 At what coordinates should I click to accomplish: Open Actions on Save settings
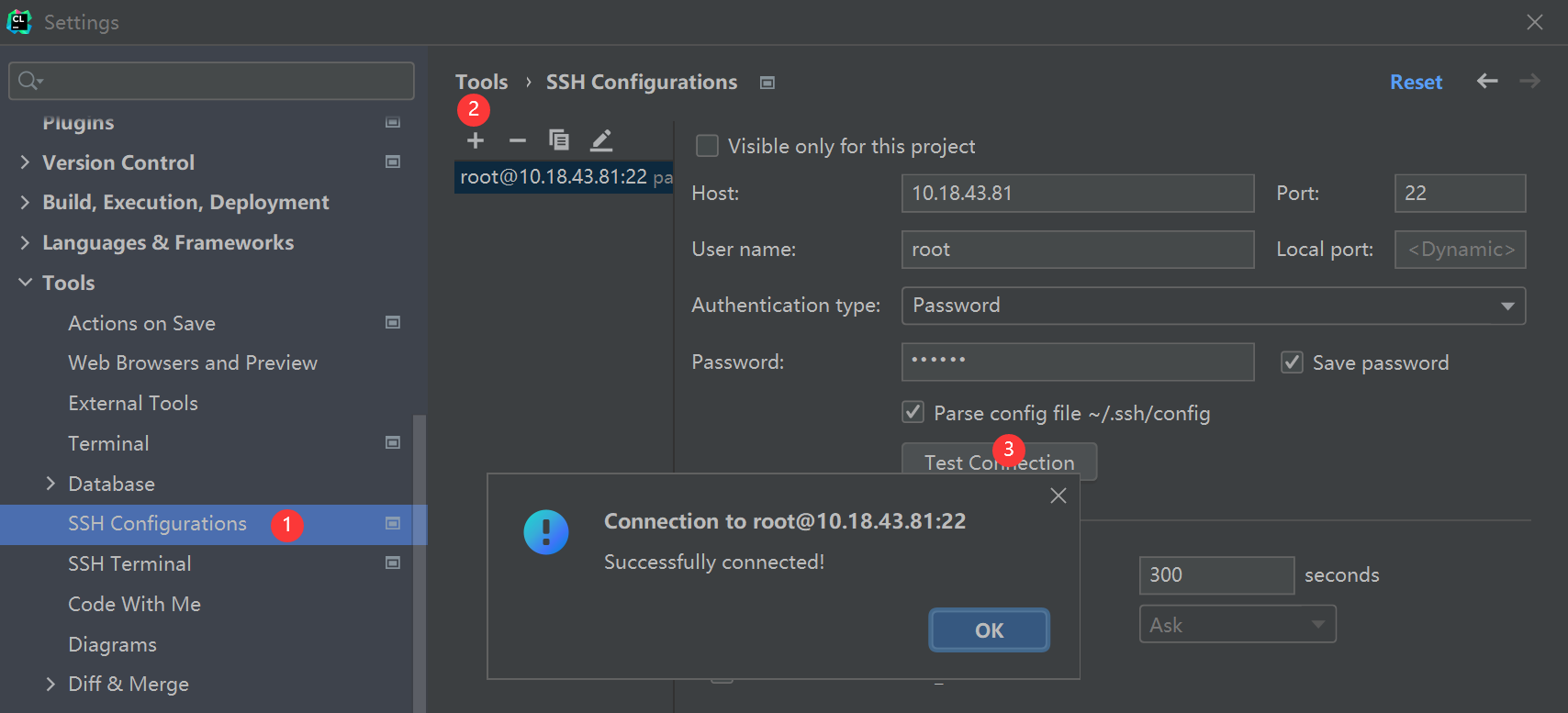coord(141,323)
